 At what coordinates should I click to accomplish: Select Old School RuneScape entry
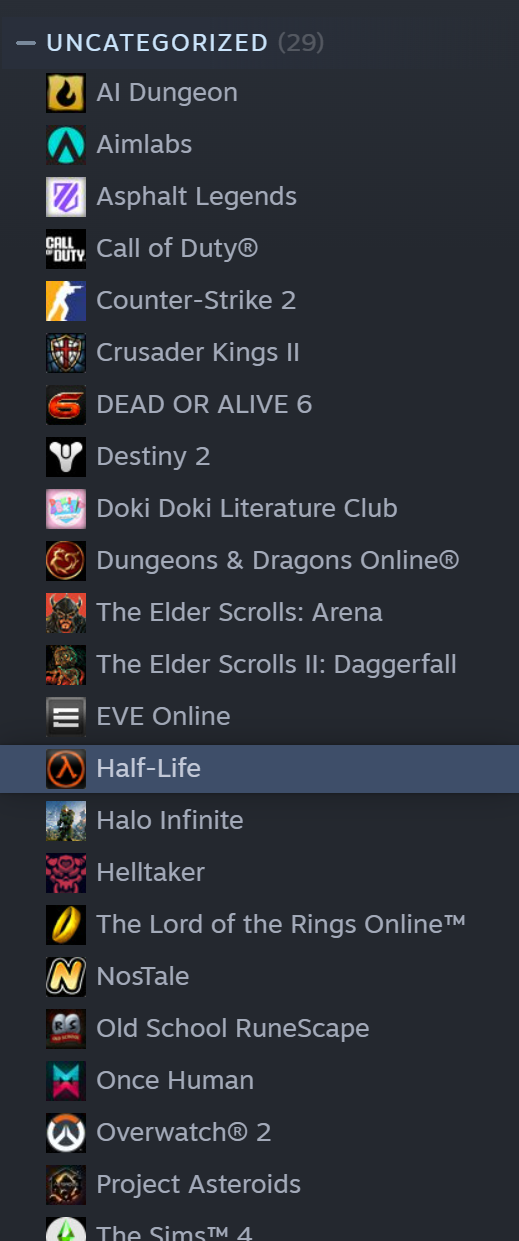[259, 1029]
